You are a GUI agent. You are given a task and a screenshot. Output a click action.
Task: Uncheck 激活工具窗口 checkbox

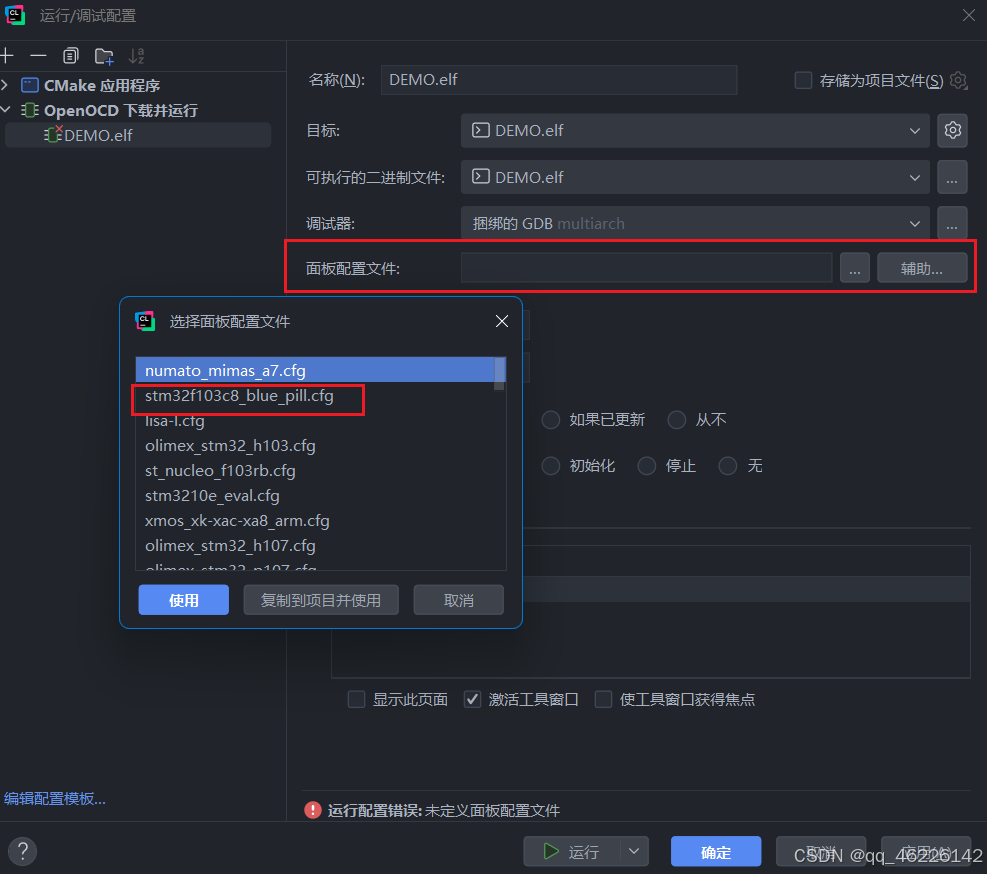pos(472,699)
